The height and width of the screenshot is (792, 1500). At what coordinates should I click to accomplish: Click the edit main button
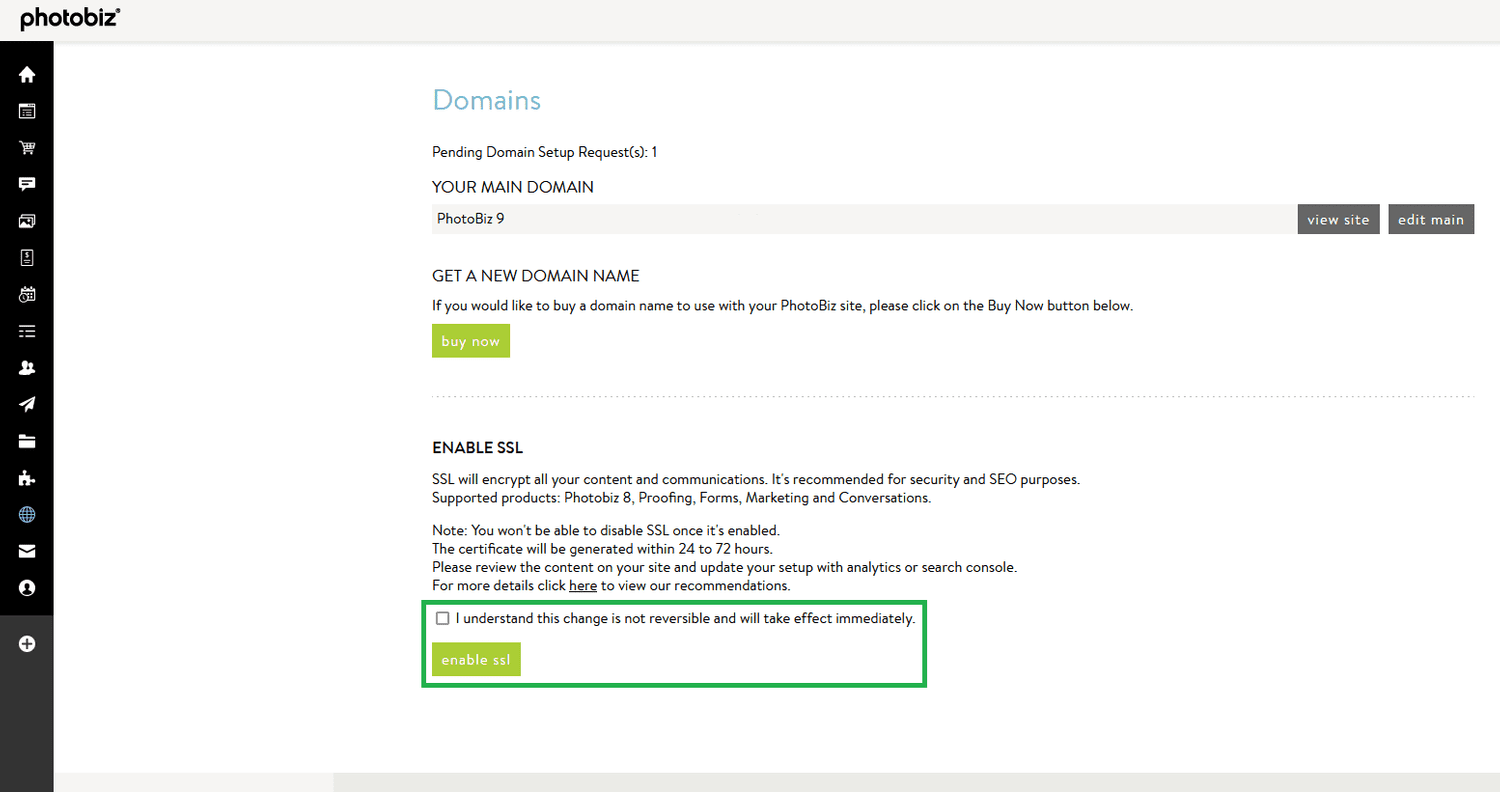click(1430, 219)
